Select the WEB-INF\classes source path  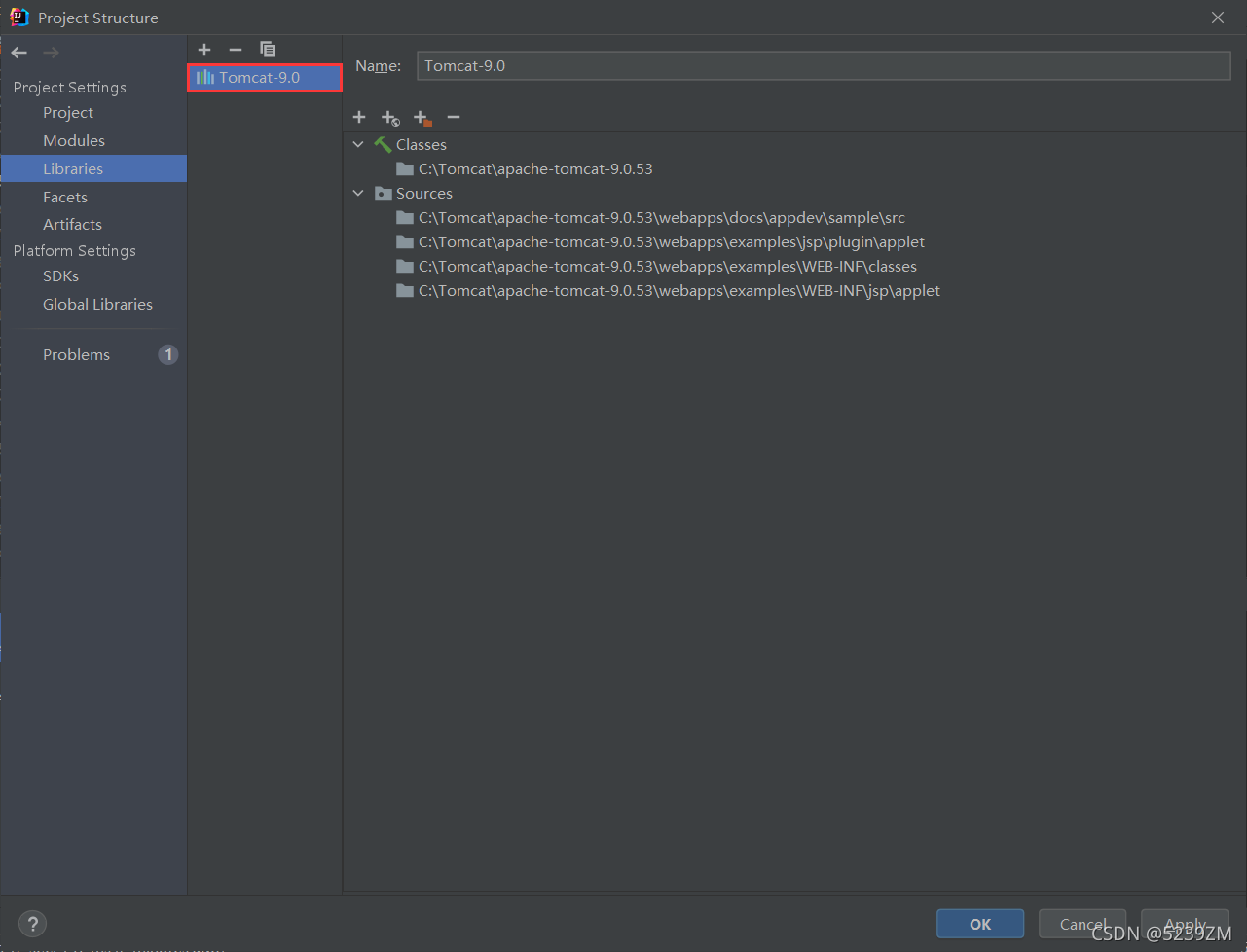[668, 267]
